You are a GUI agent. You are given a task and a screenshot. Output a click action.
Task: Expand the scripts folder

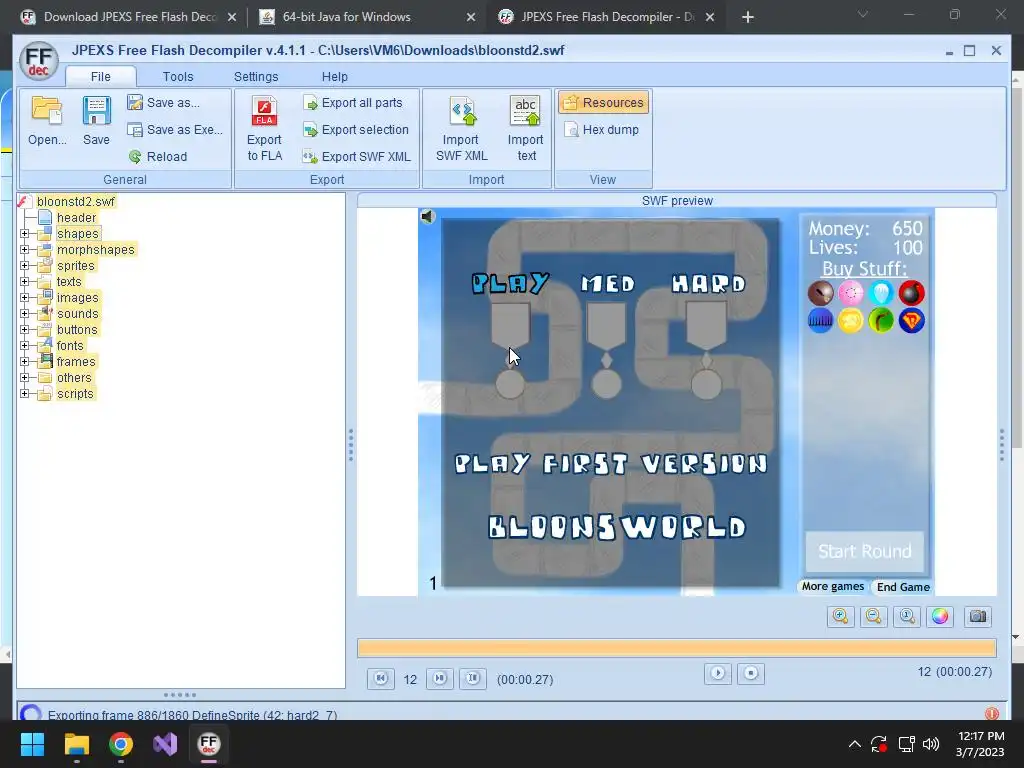coord(25,393)
